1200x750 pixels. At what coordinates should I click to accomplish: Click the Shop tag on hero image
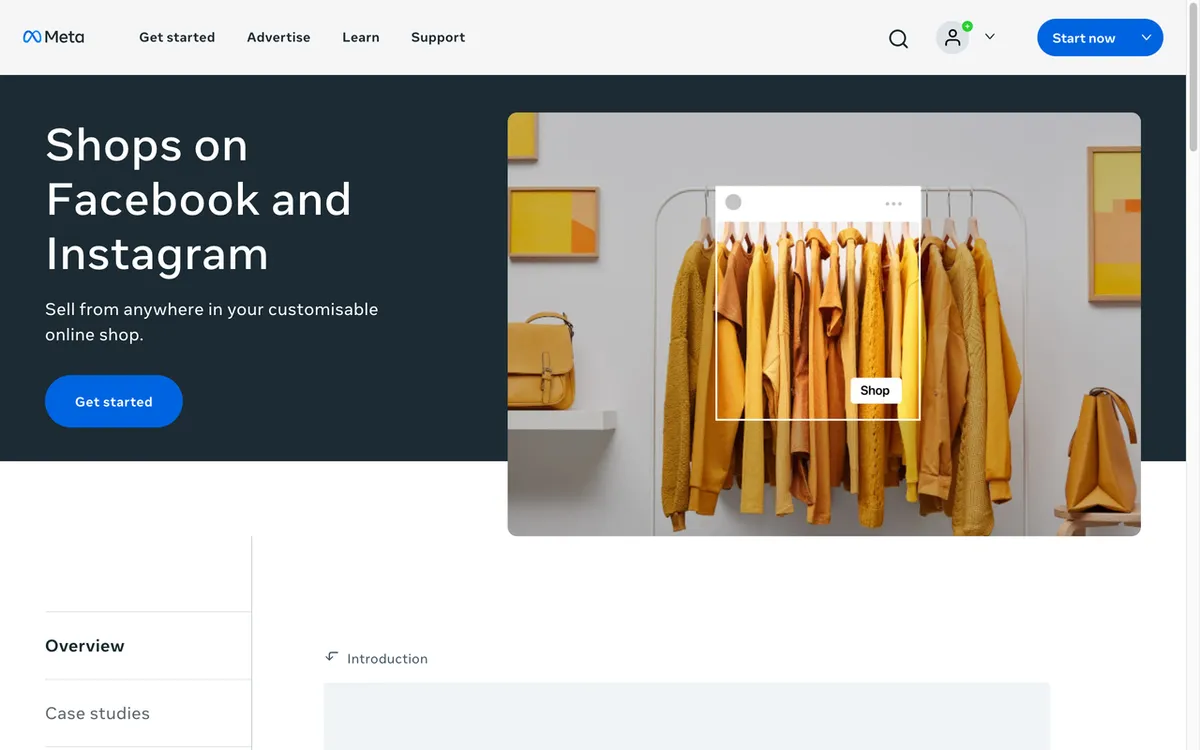pyautogui.click(x=875, y=391)
